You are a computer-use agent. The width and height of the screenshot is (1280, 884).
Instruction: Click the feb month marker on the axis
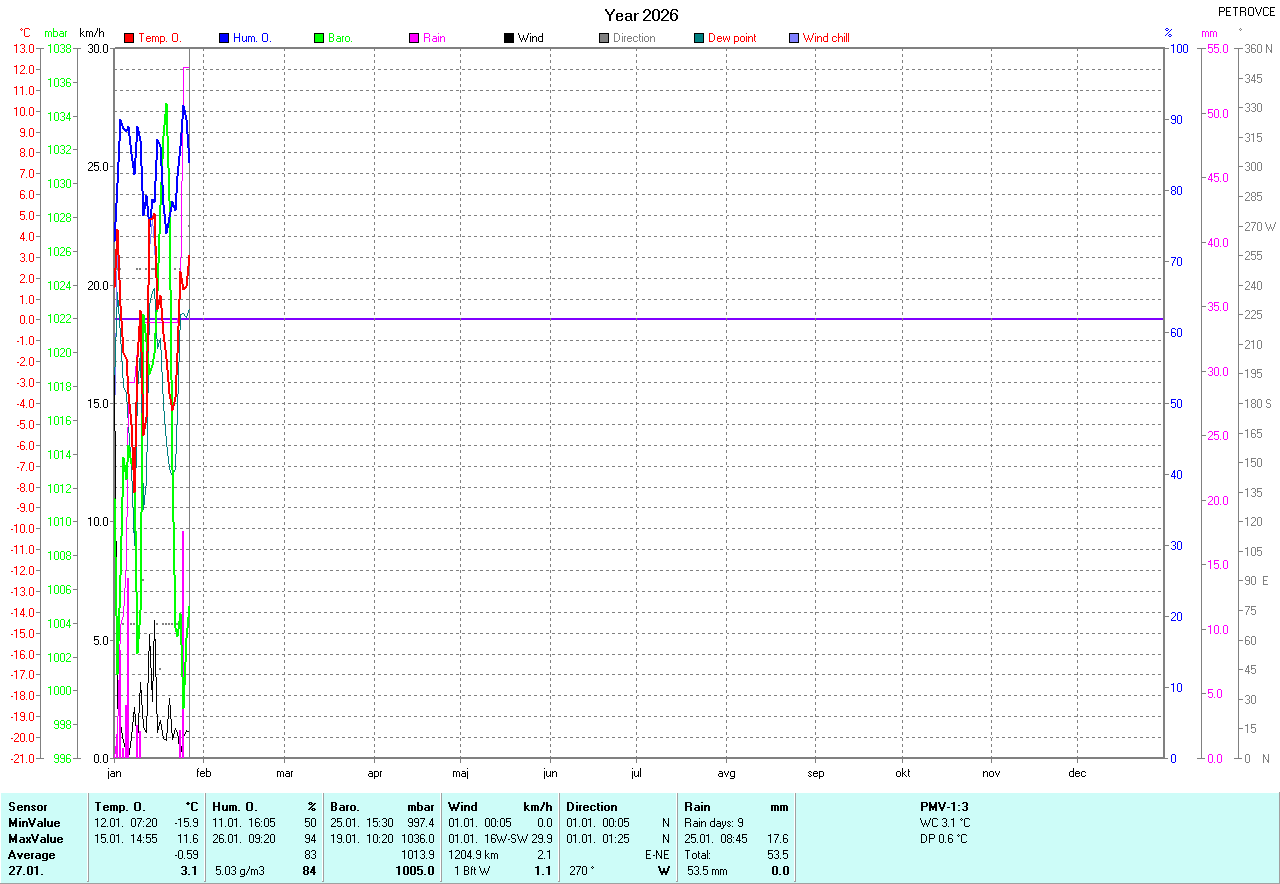203,773
